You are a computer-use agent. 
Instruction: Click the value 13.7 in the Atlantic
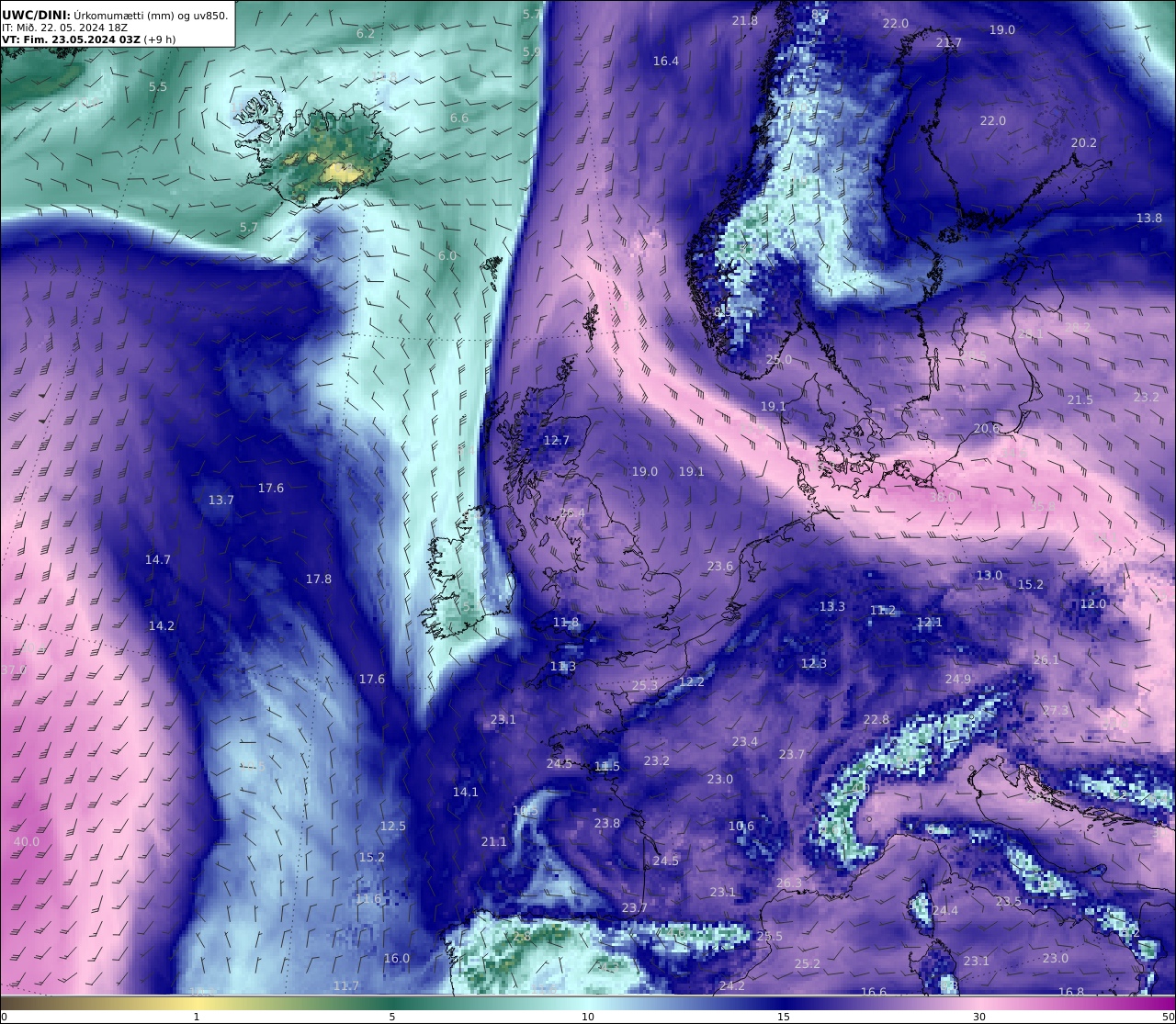point(221,500)
